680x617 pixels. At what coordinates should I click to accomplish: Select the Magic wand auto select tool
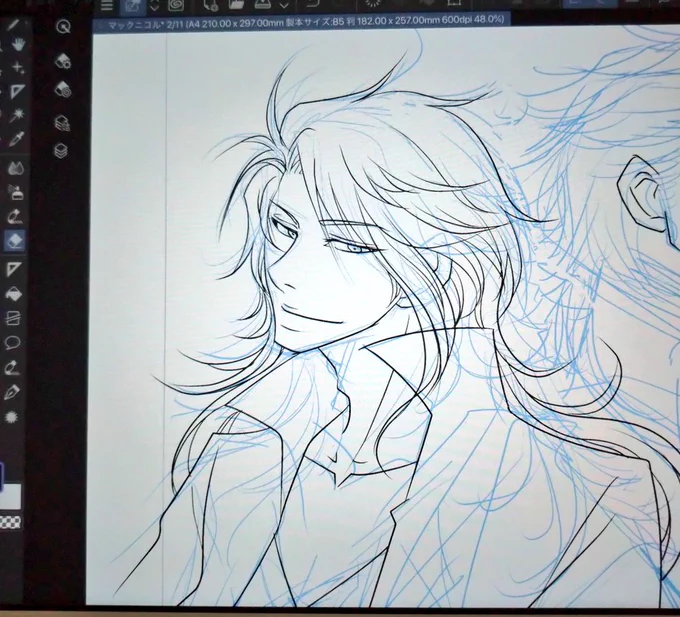17,115
